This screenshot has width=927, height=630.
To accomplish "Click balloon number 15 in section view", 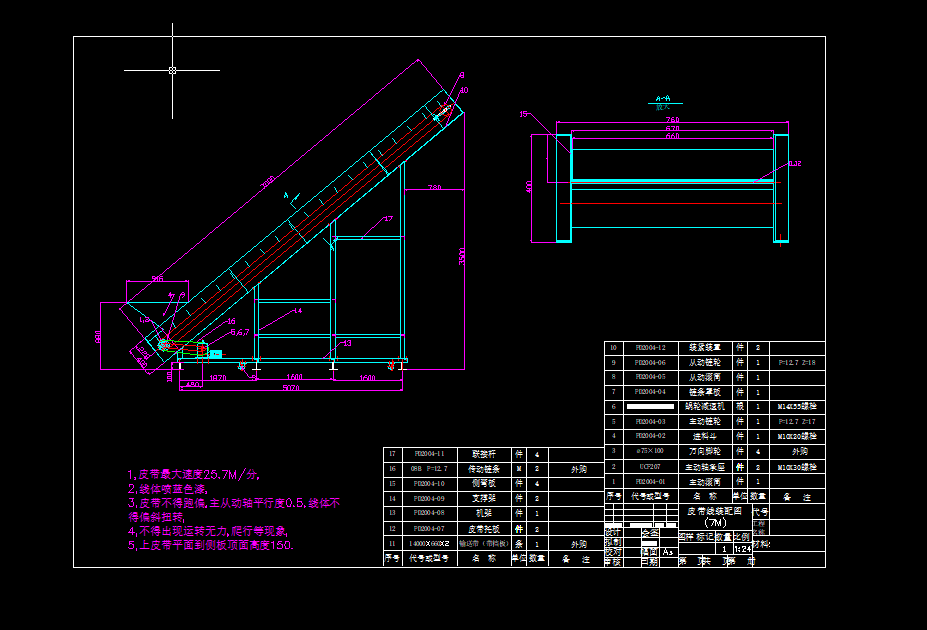I will [x=523, y=114].
